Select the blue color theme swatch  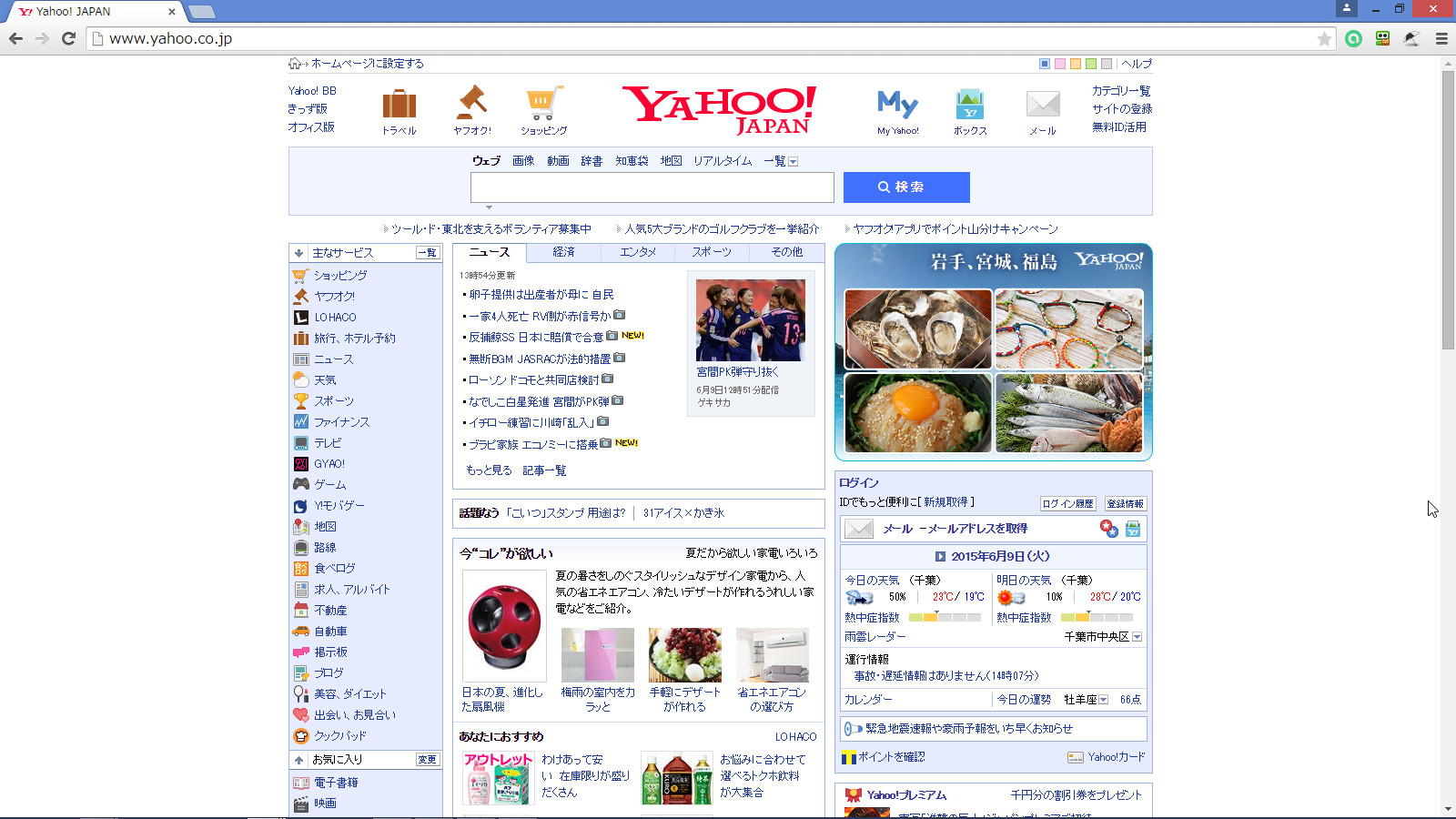pos(1045,64)
